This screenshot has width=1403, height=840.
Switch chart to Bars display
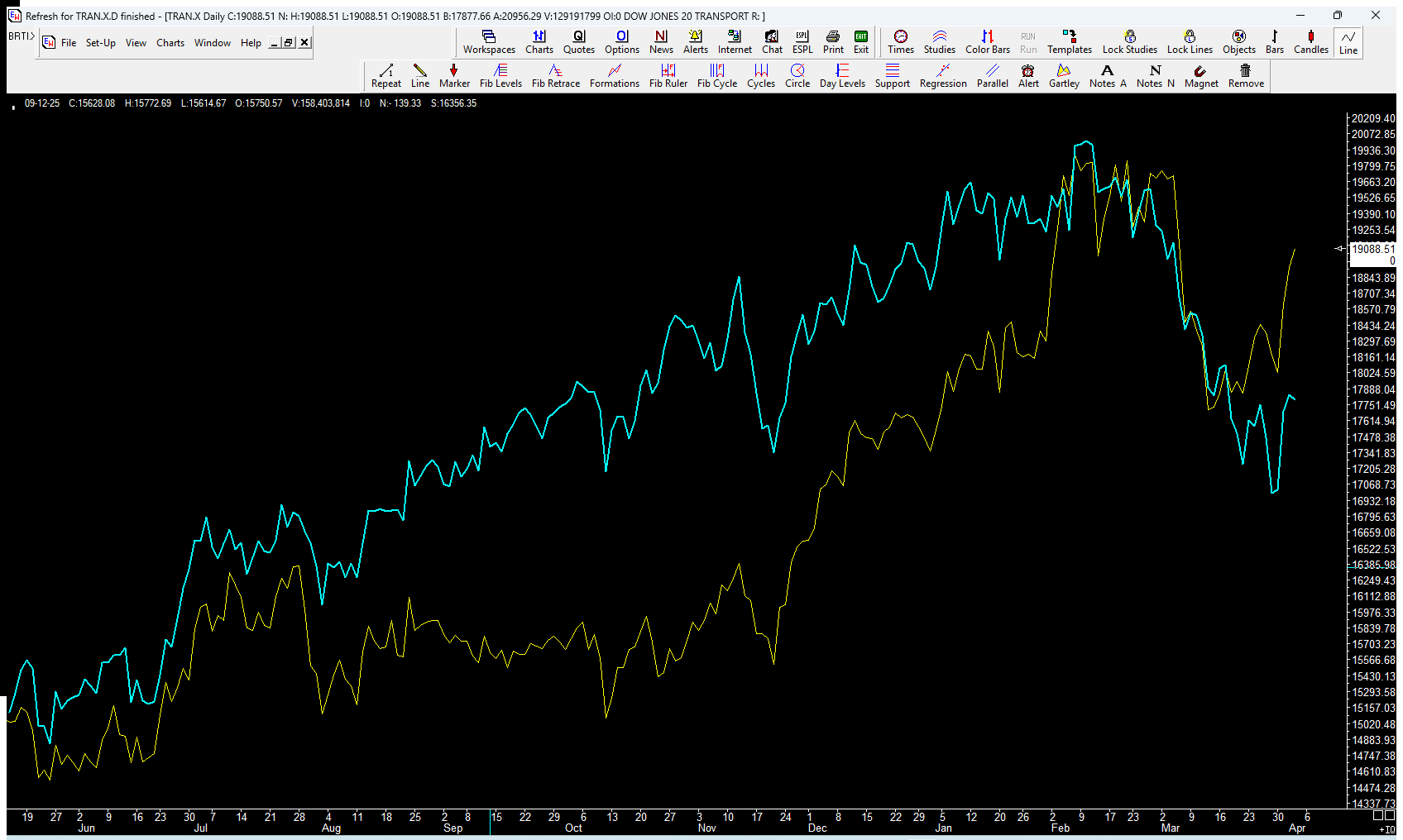(x=1274, y=41)
